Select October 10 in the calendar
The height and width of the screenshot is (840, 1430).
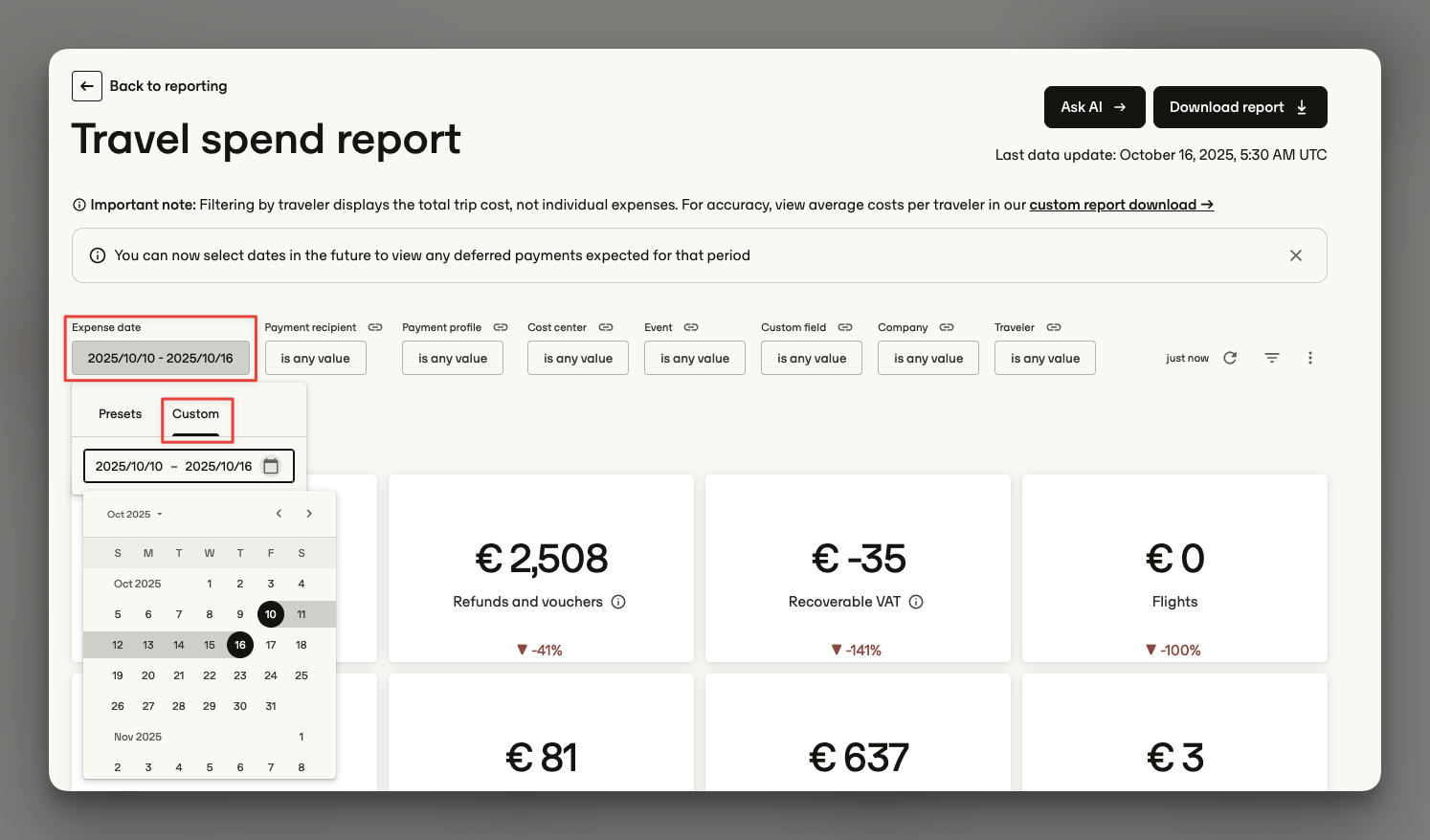coord(271,614)
